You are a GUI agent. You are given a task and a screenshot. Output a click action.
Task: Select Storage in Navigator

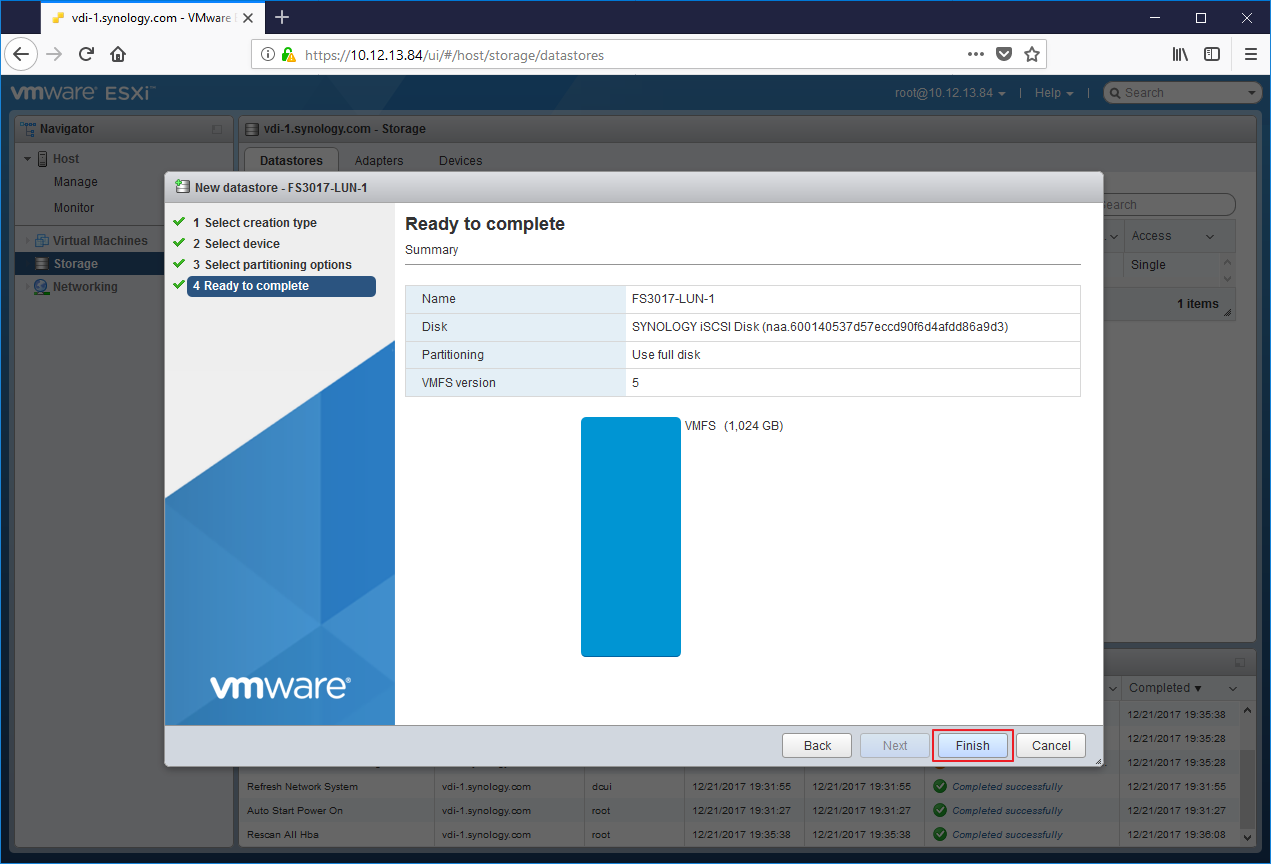click(x=76, y=264)
